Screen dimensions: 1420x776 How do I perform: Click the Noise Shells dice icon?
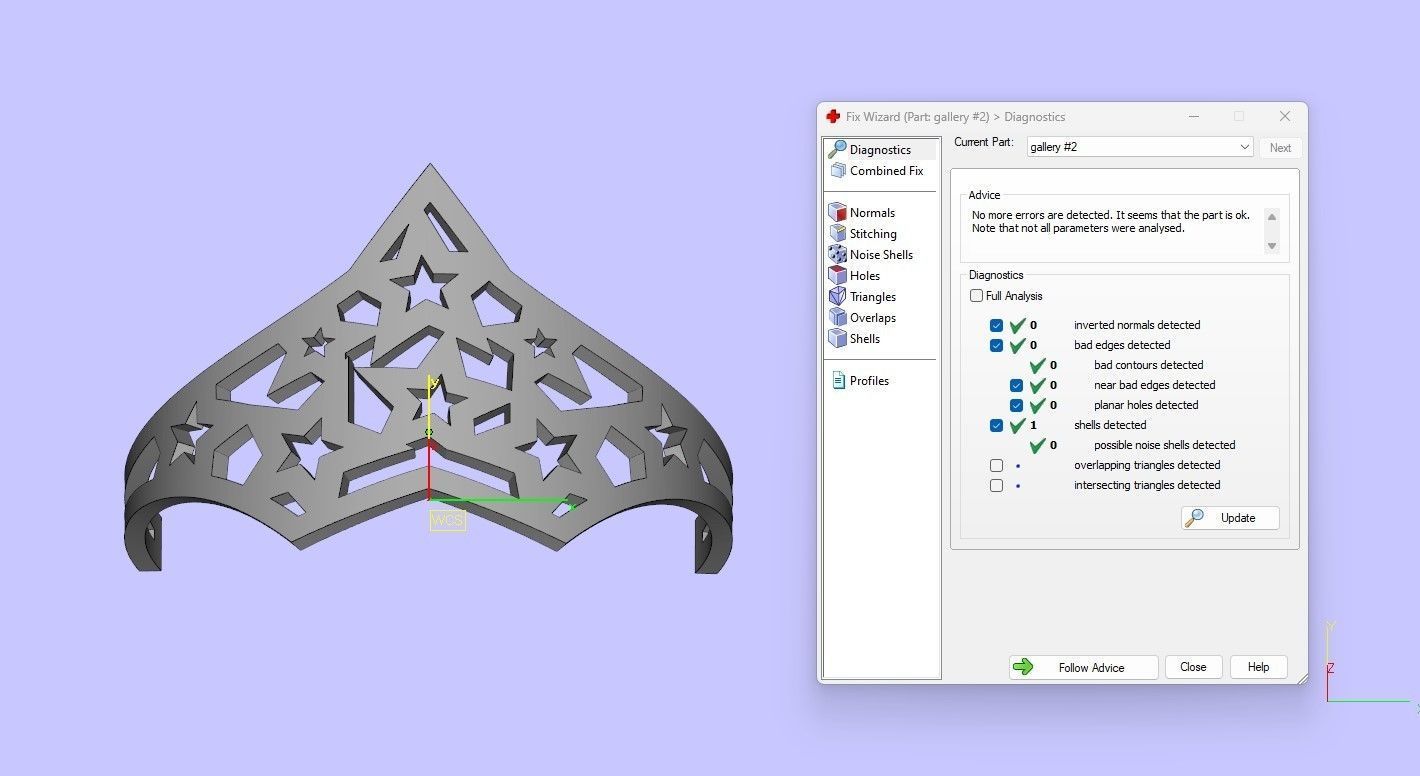coord(838,255)
